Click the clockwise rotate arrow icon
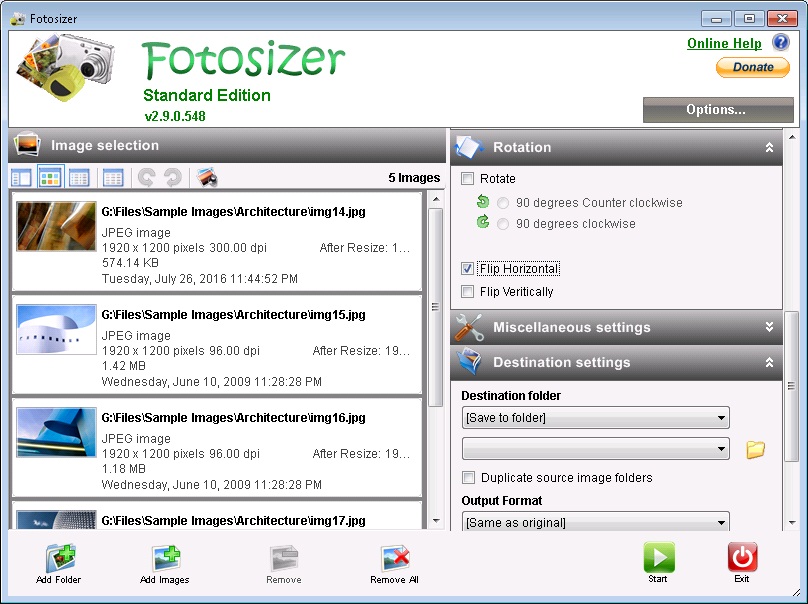Screen dimensions: 808x604 coord(172,177)
